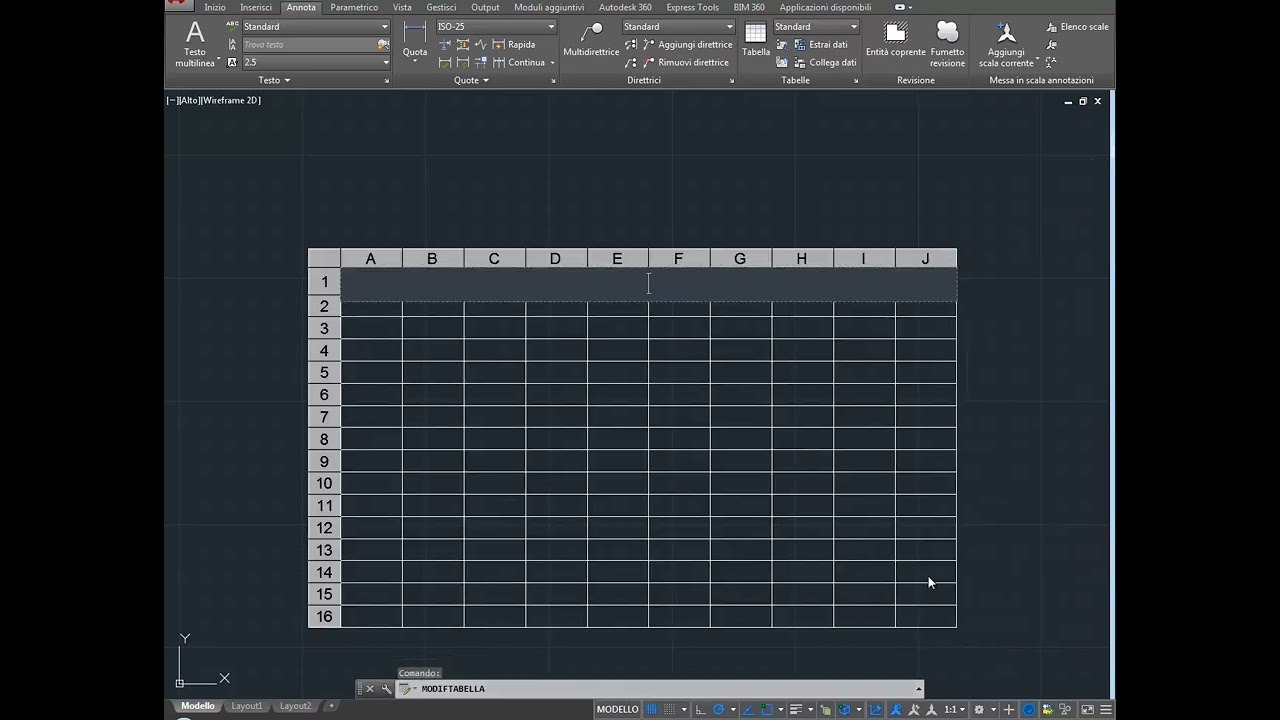Expand the command line history arrow

[x=918, y=689]
